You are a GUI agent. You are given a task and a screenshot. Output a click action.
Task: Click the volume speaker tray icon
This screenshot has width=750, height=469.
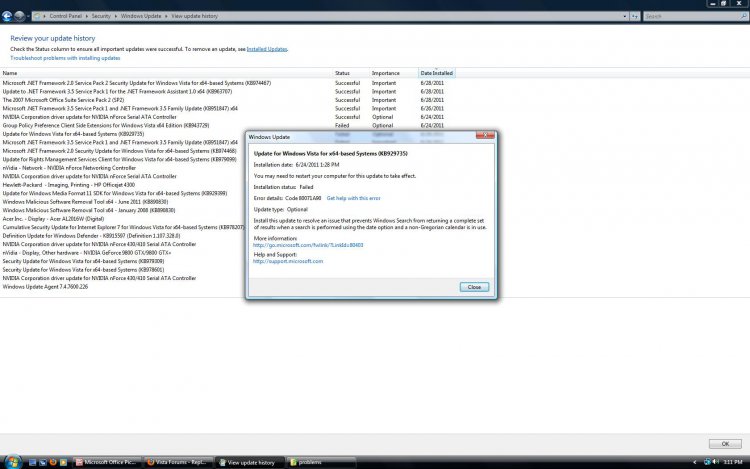pos(716,462)
